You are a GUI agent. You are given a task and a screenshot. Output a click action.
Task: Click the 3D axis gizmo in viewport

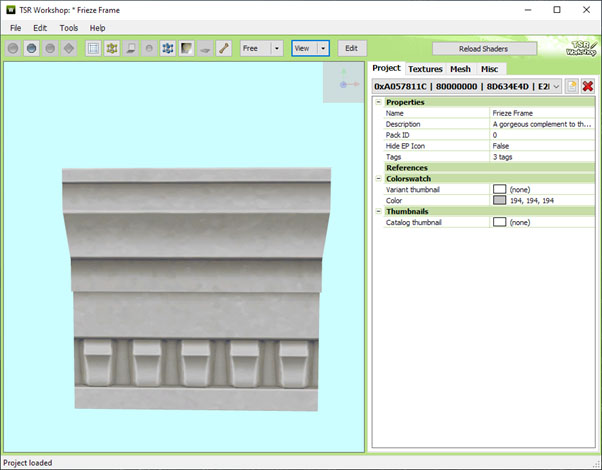(x=344, y=82)
